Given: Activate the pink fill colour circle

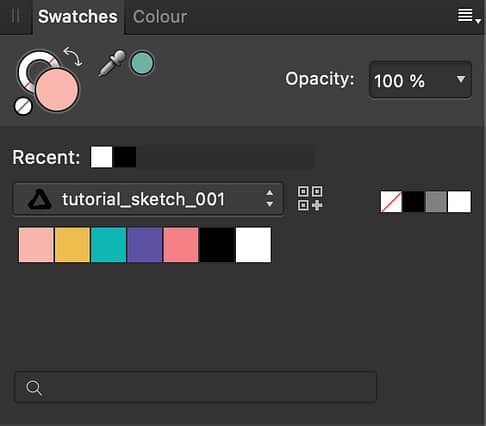Looking at the screenshot, I should (57, 90).
